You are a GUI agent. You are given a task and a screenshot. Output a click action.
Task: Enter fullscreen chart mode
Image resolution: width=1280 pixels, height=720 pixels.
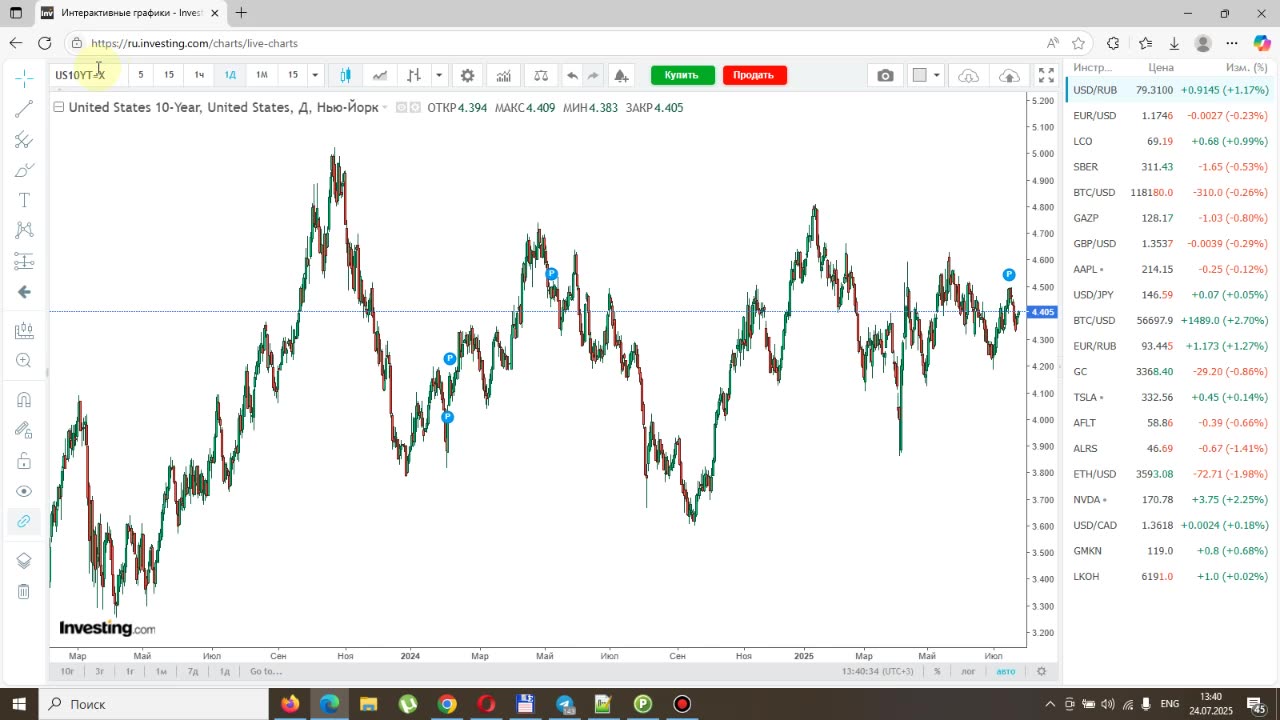point(1046,75)
